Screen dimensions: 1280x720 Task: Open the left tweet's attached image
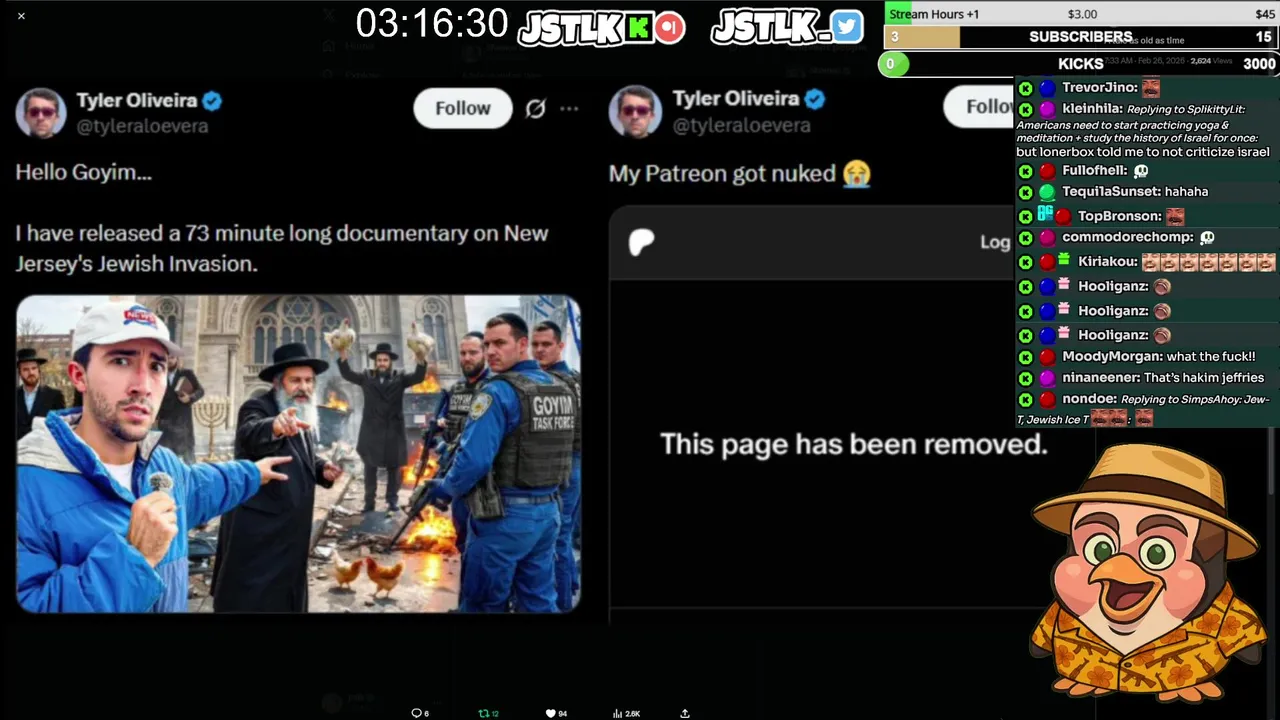[x=298, y=453]
